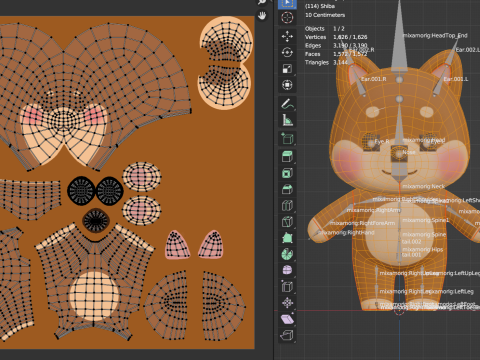Viewport: 480px width, 360px height.
Task: Select the Edge Slide tool
Action: 287,286
